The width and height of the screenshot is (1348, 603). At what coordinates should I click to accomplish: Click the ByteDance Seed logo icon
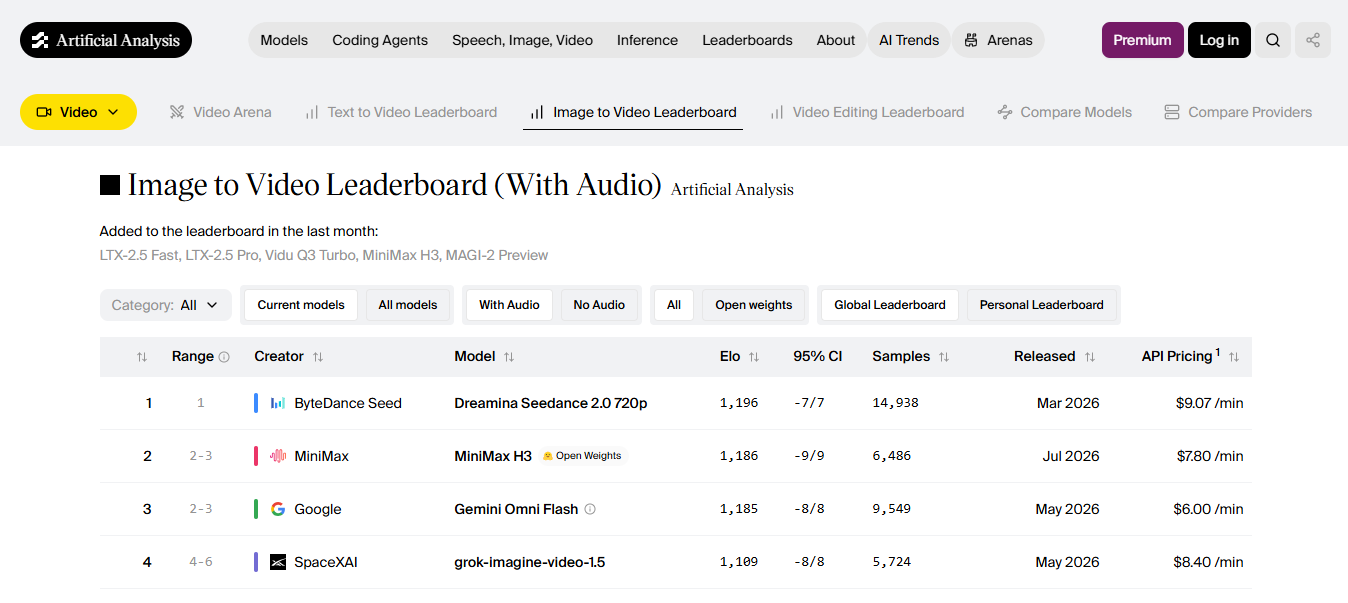(278, 403)
